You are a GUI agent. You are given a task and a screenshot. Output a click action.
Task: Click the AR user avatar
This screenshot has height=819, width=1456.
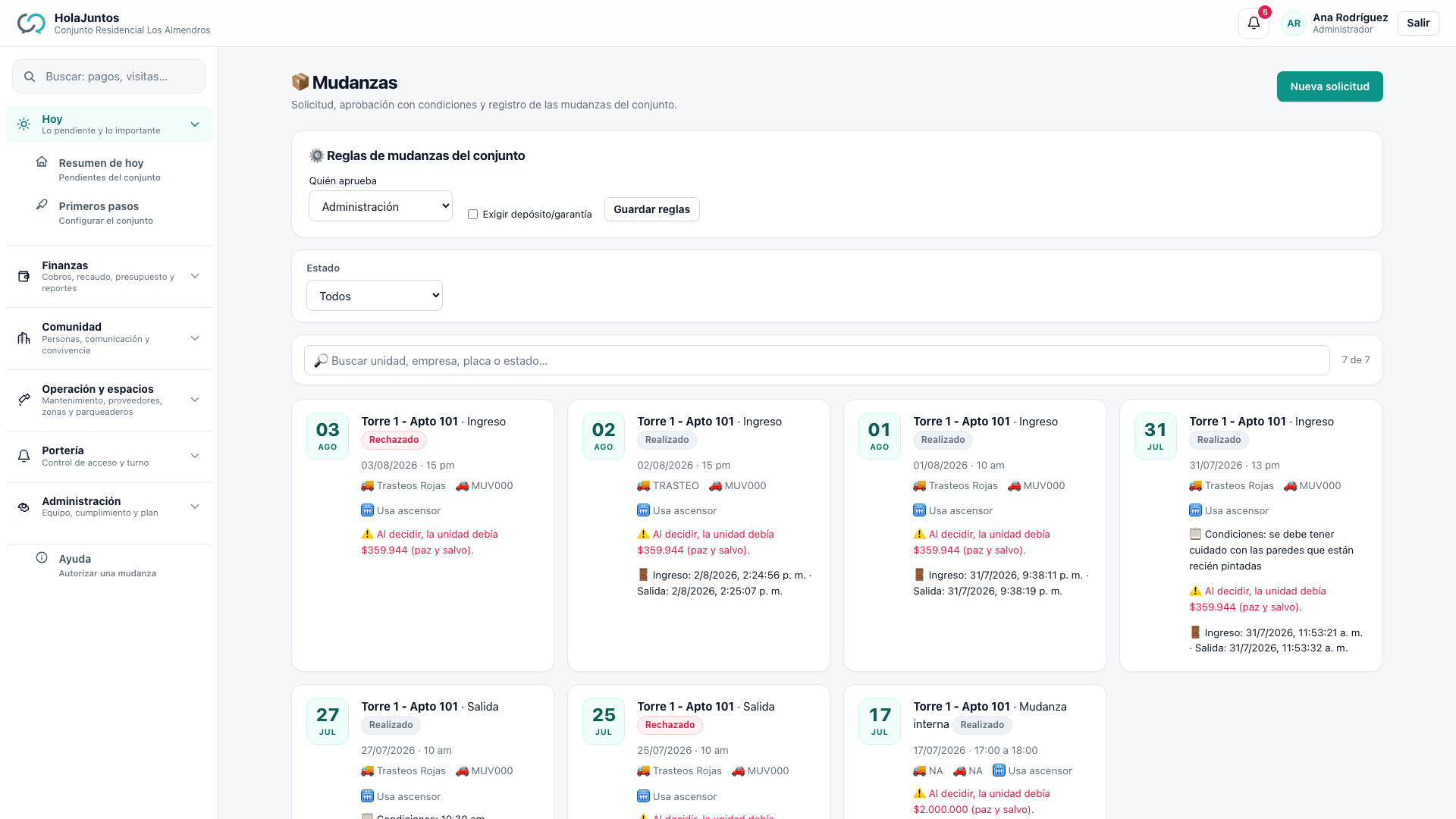1294,24
